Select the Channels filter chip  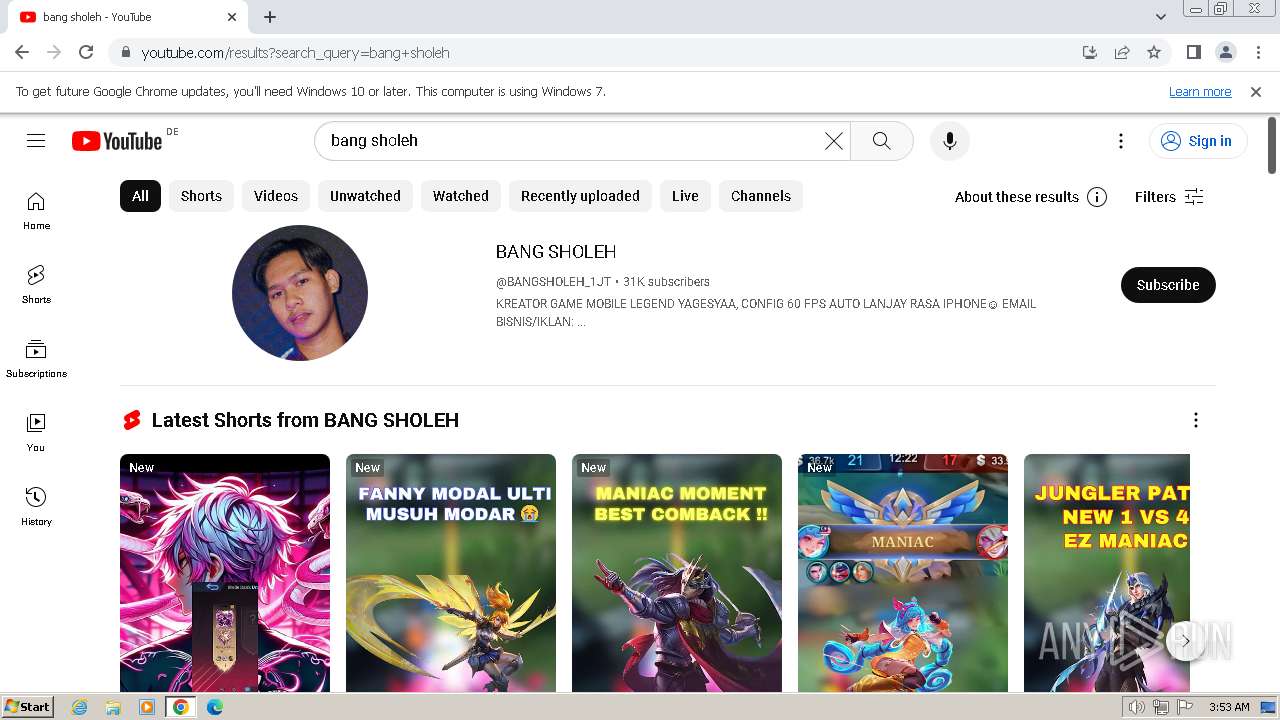(x=761, y=196)
